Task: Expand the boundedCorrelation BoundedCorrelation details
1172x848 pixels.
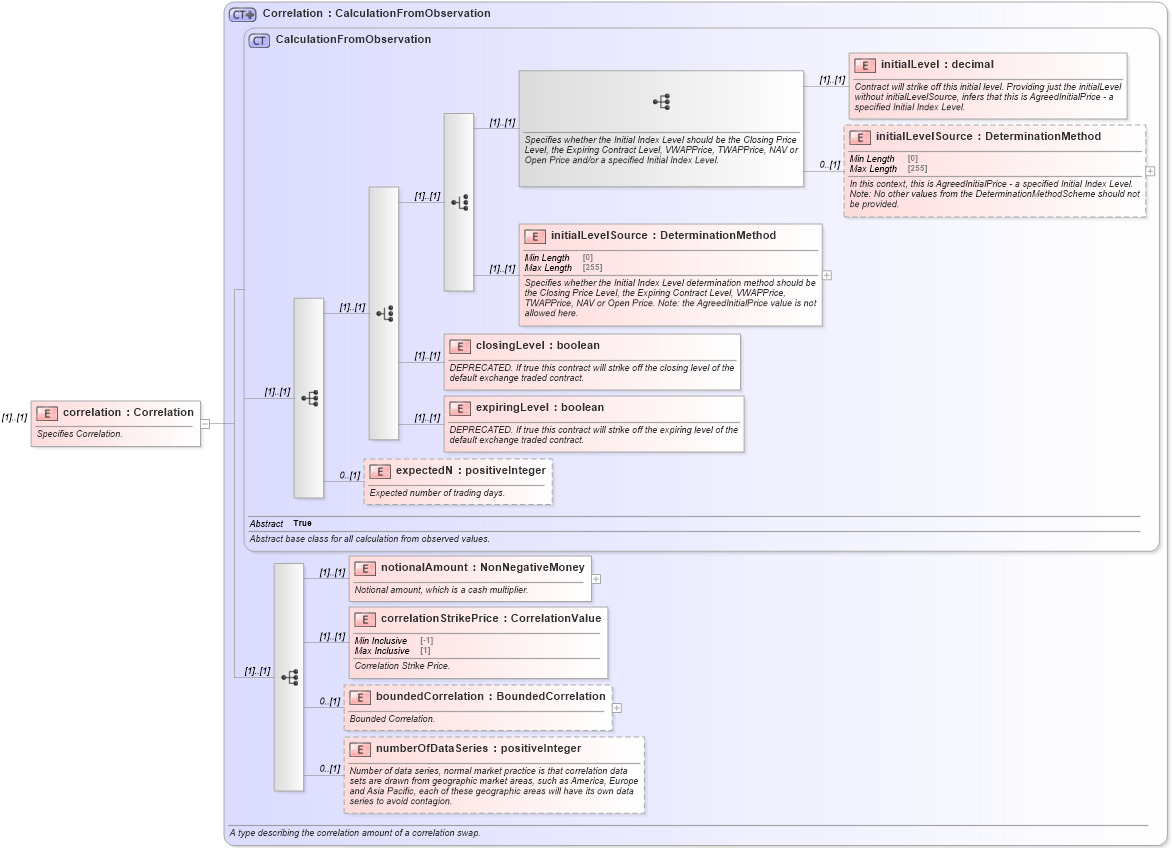Action: 617,708
